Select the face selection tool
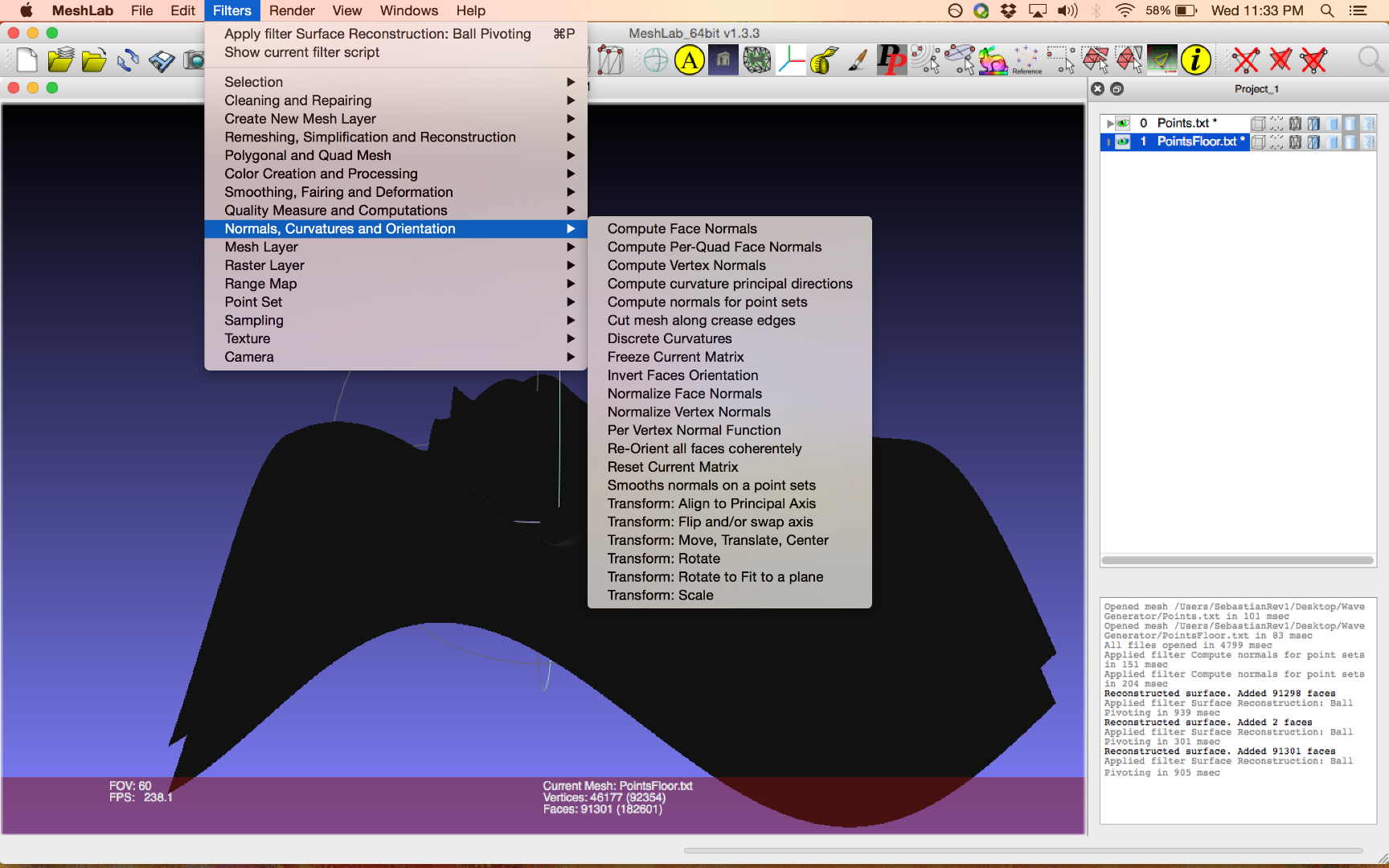 (1095, 60)
